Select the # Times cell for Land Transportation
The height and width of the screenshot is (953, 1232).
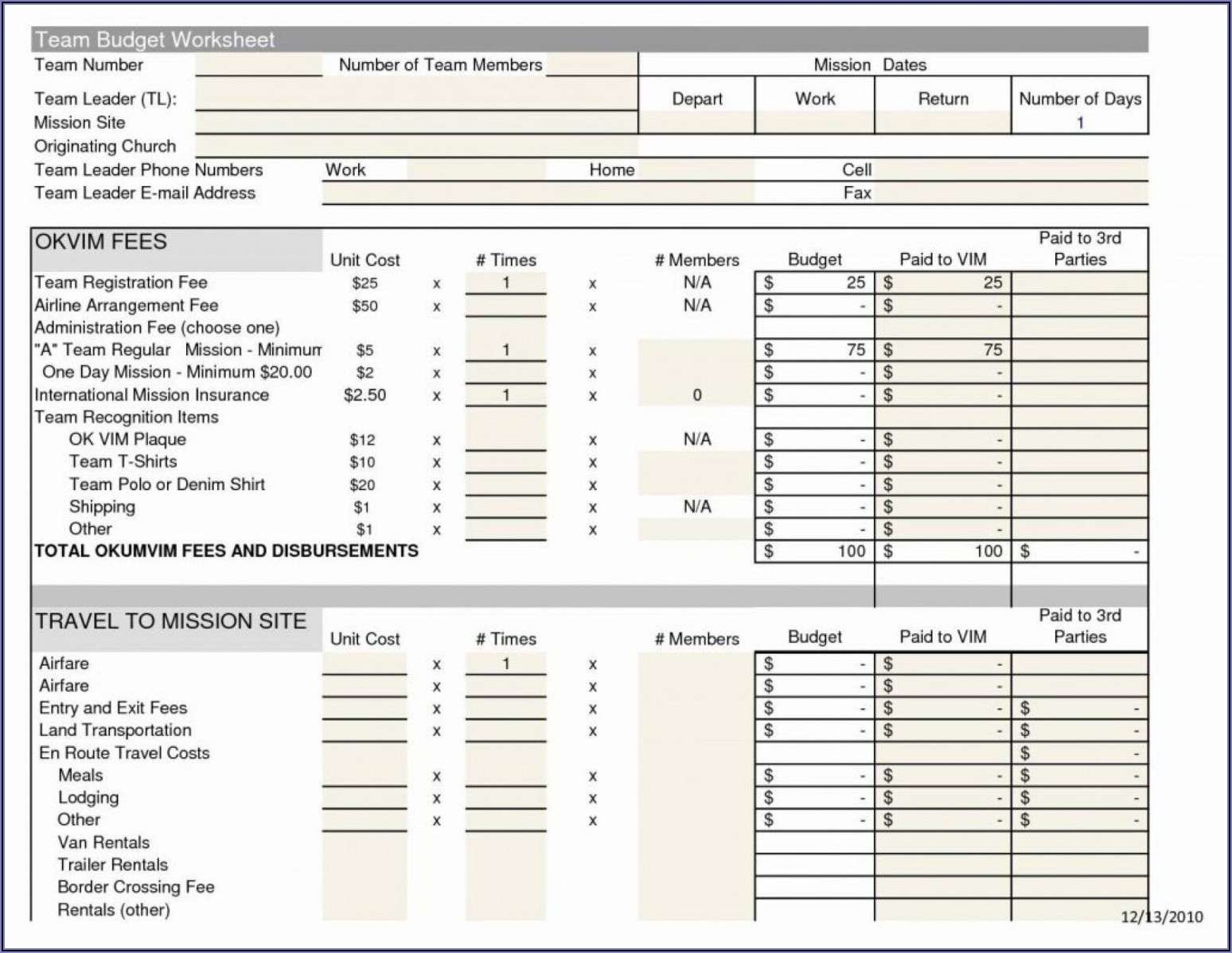[x=505, y=730]
